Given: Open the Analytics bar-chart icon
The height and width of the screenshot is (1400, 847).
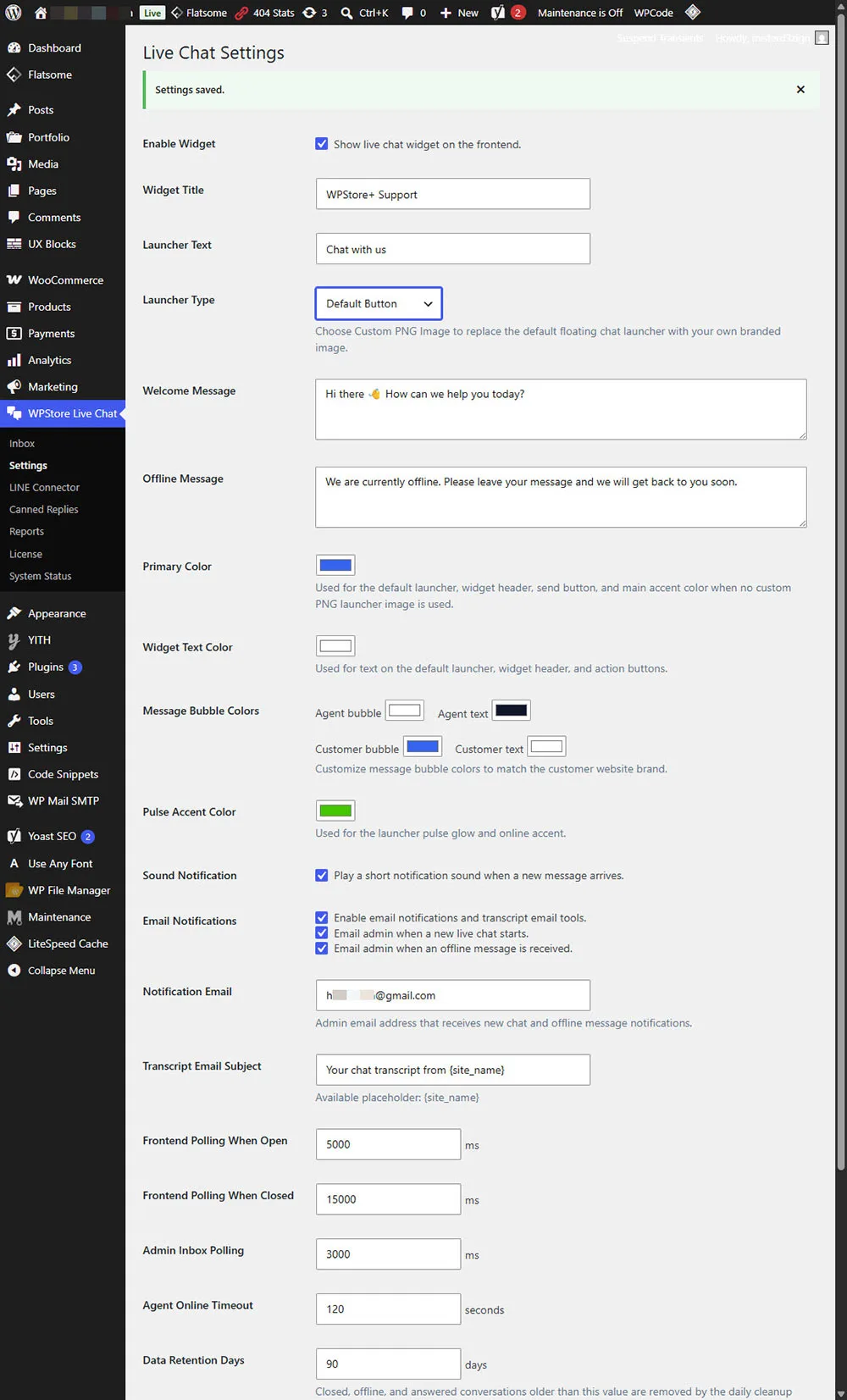Looking at the screenshot, I should point(14,360).
